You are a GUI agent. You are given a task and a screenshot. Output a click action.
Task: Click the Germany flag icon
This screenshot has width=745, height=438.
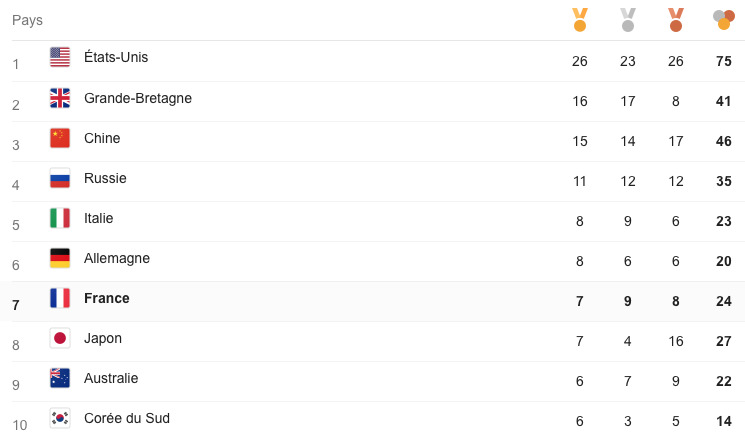coord(60,258)
